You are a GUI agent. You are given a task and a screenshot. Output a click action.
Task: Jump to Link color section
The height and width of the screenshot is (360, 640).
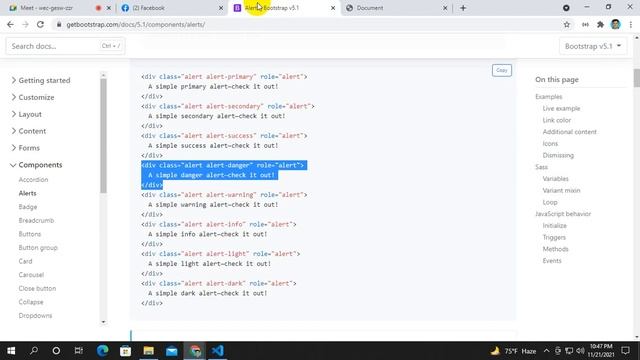pos(557,120)
